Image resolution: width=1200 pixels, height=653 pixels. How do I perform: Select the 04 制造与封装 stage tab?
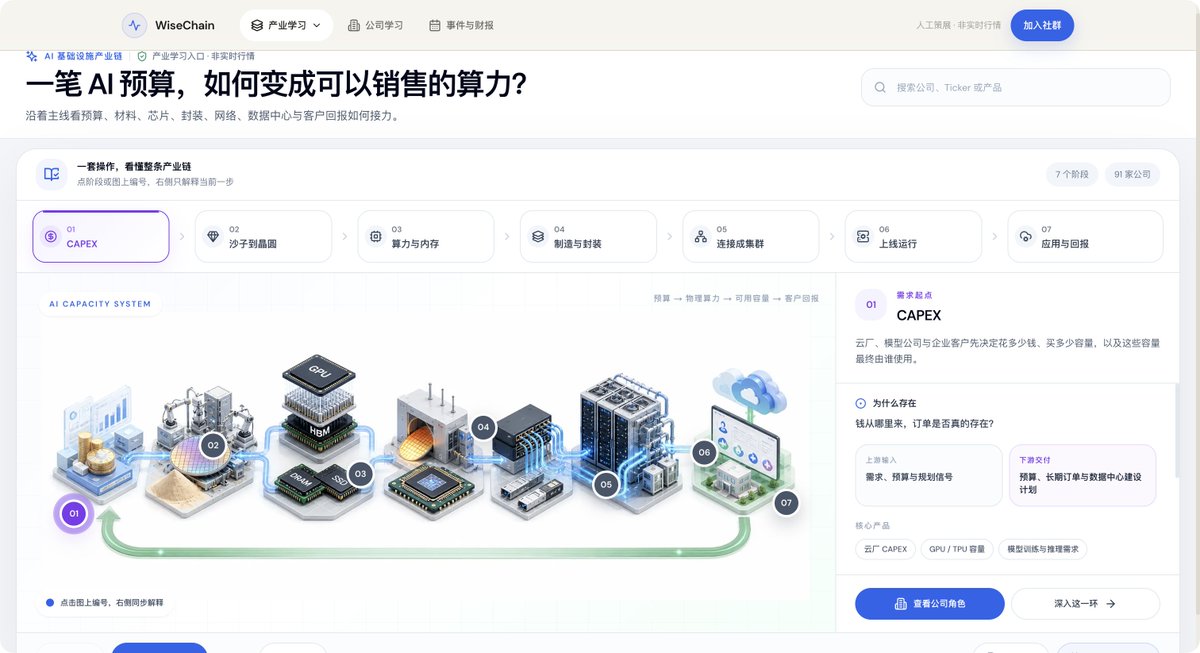(588, 236)
